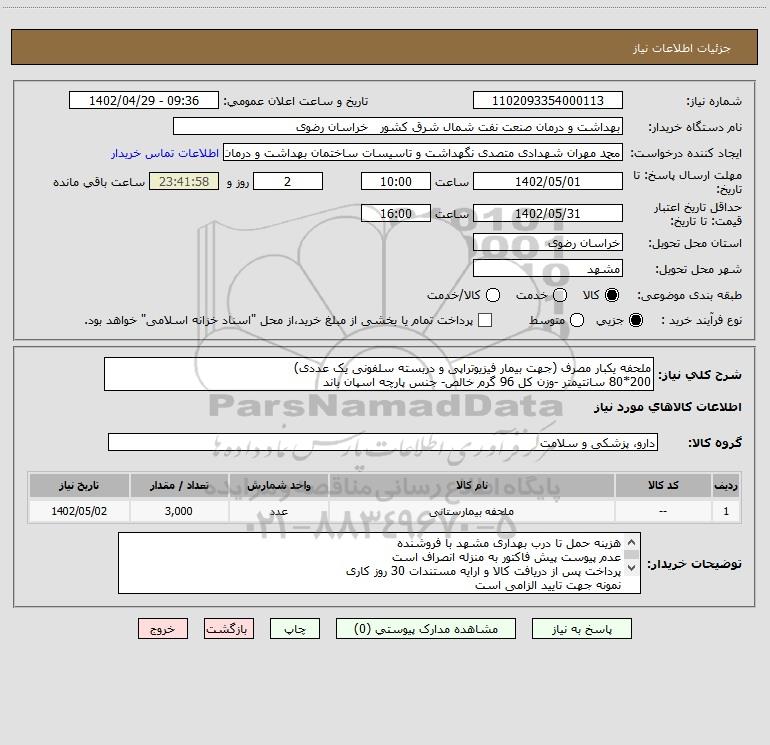Select the خدمت radio button

coord(560,295)
